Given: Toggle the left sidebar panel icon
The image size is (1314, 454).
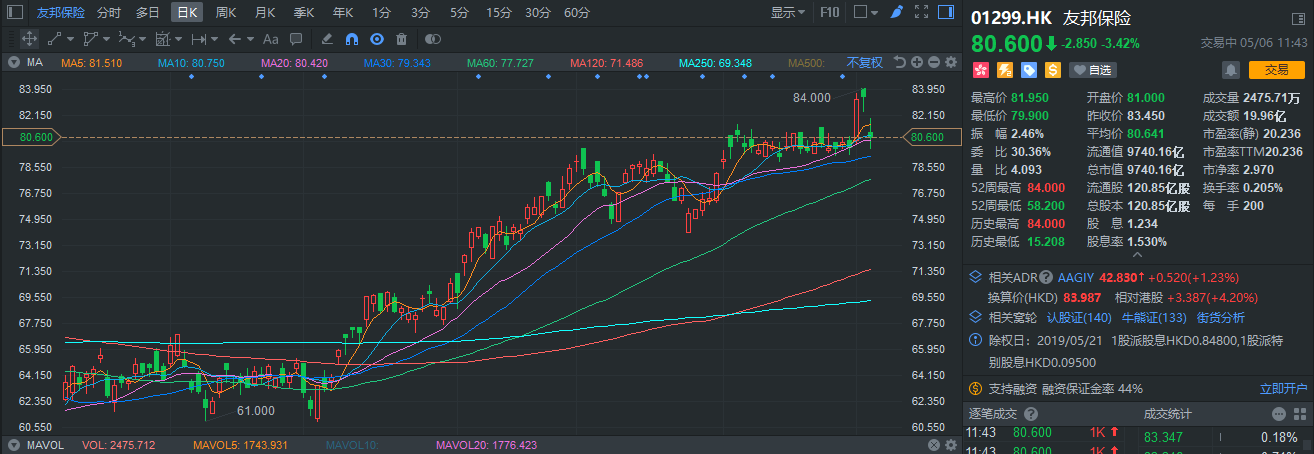Looking at the screenshot, I should 14,13.
